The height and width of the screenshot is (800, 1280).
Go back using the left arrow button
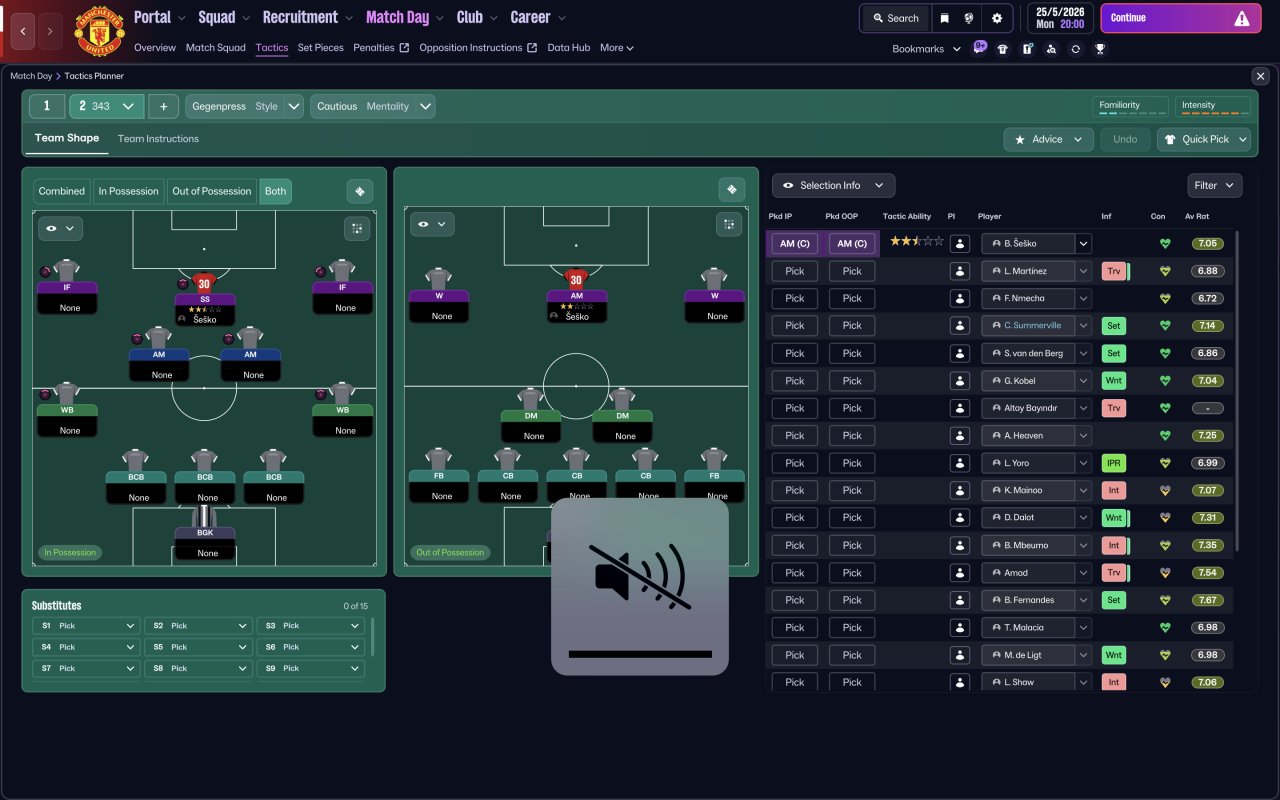coord(23,31)
